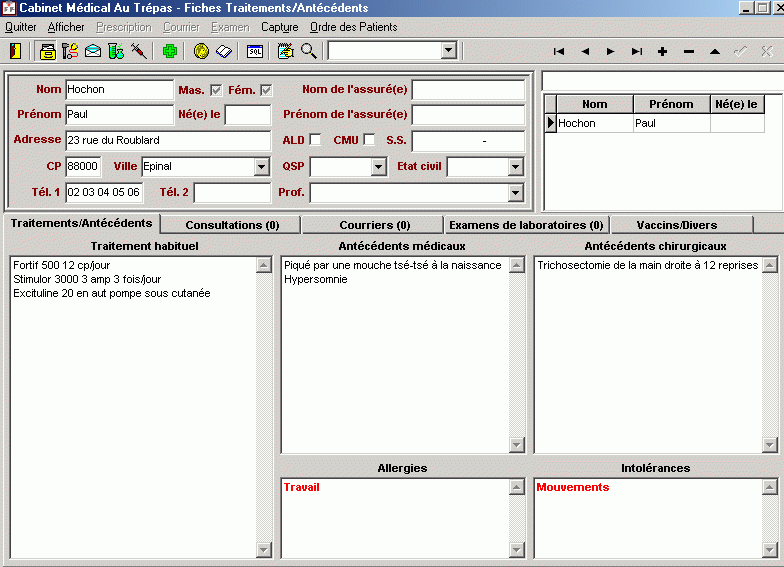Expand the QSP dropdown
This screenshot has height=567, width=784.
click(378, 167)
